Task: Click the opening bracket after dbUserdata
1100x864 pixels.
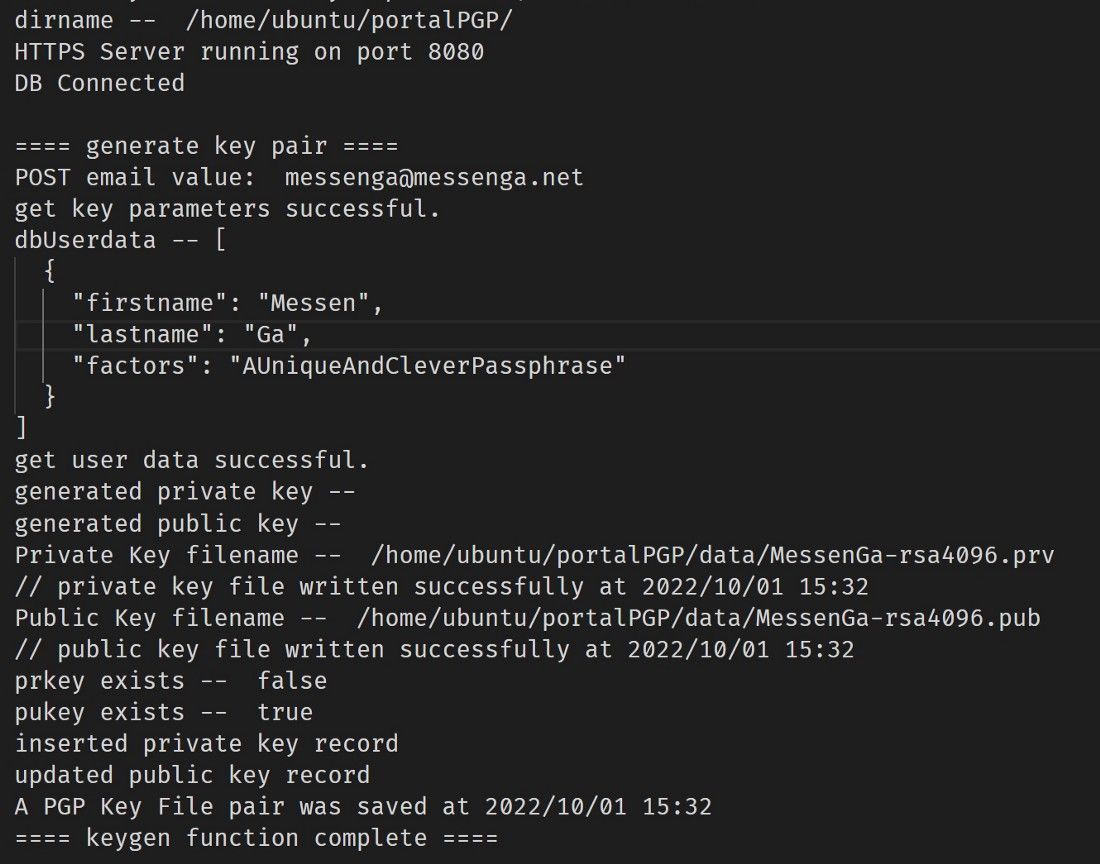Action: click(x=220, y=240)
